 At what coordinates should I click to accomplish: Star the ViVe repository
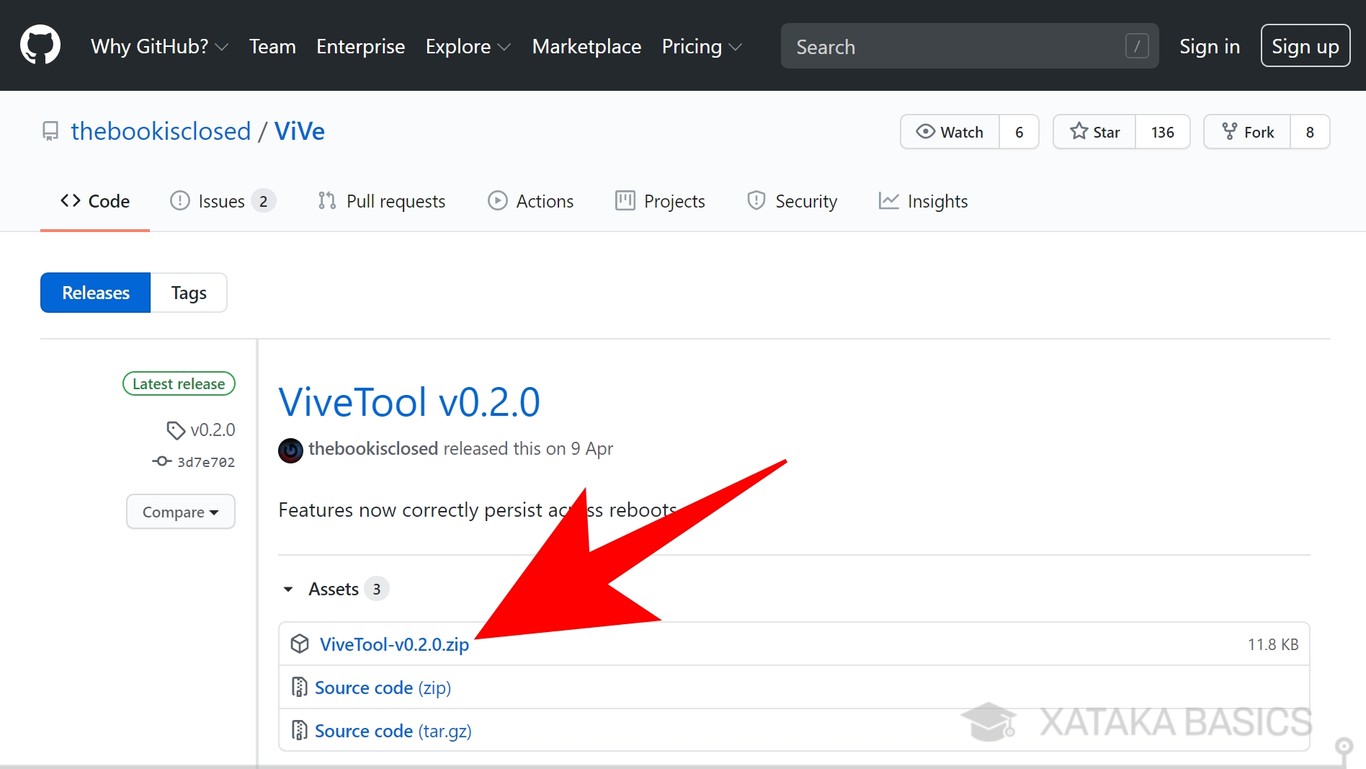tap(1095, 132)
